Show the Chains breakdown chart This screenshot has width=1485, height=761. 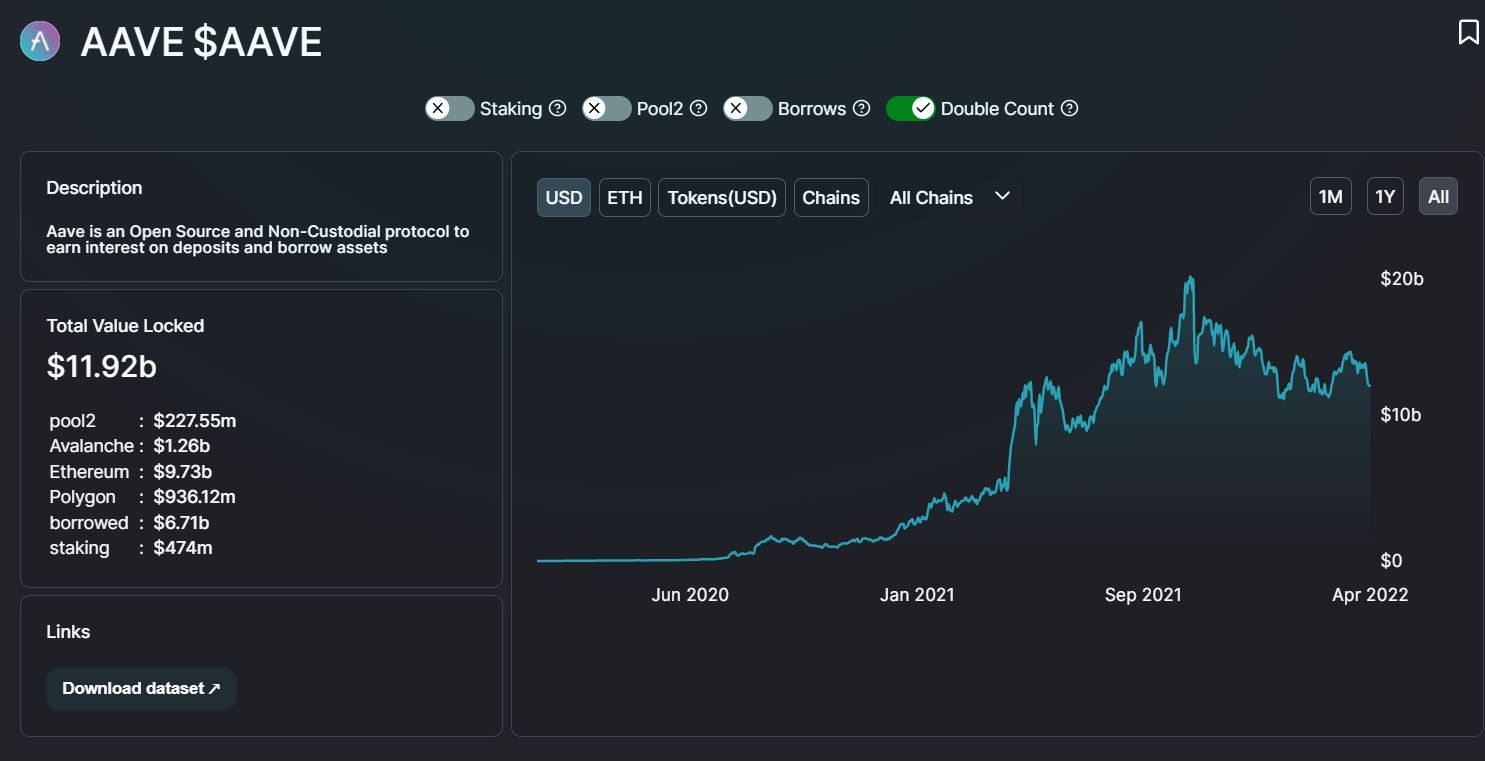(x=831, y=197)
